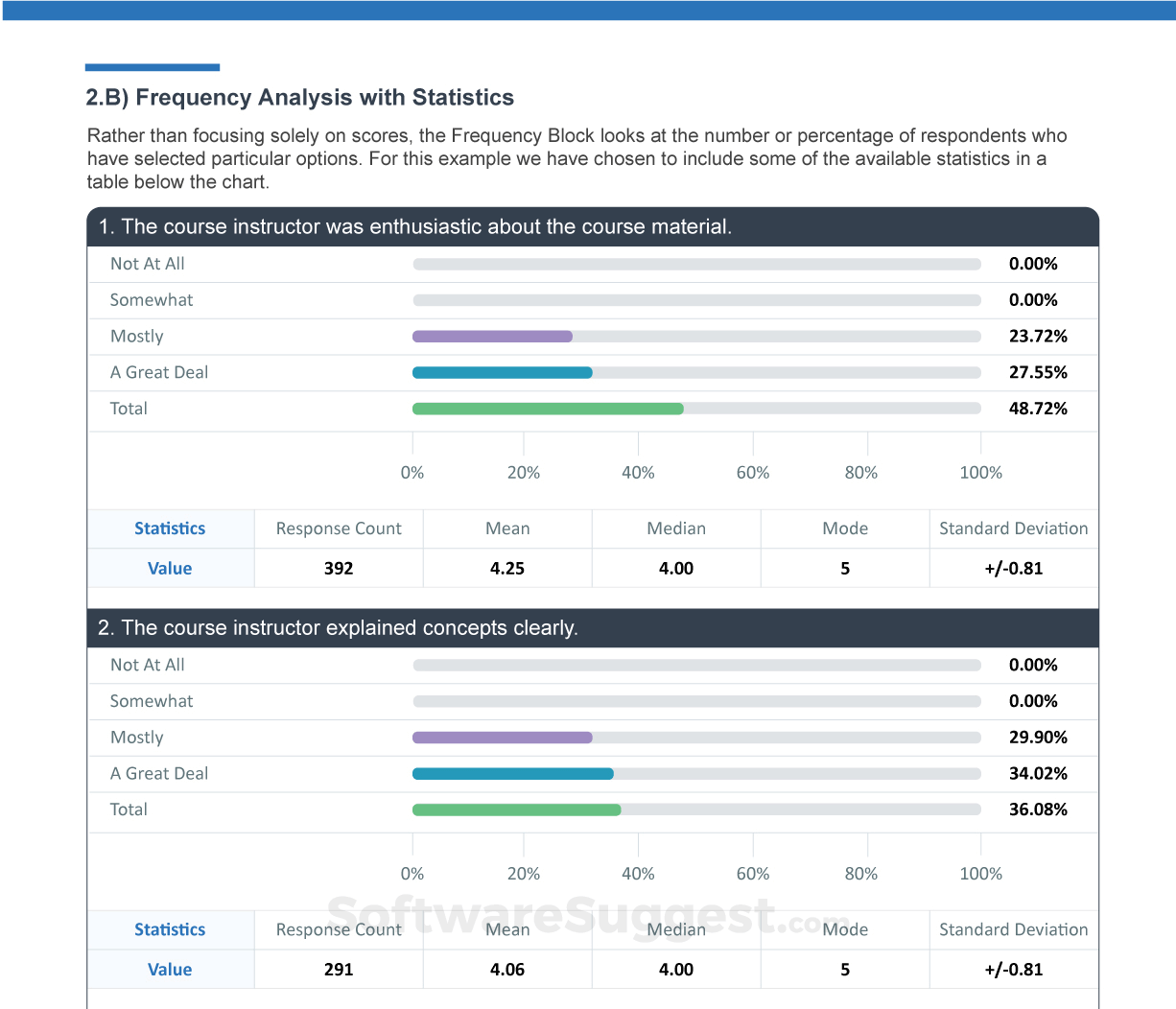This screenshot has height=1009, width=1176.
Task: Click the Mean value 4.06 in the second table
Action: 507,970
